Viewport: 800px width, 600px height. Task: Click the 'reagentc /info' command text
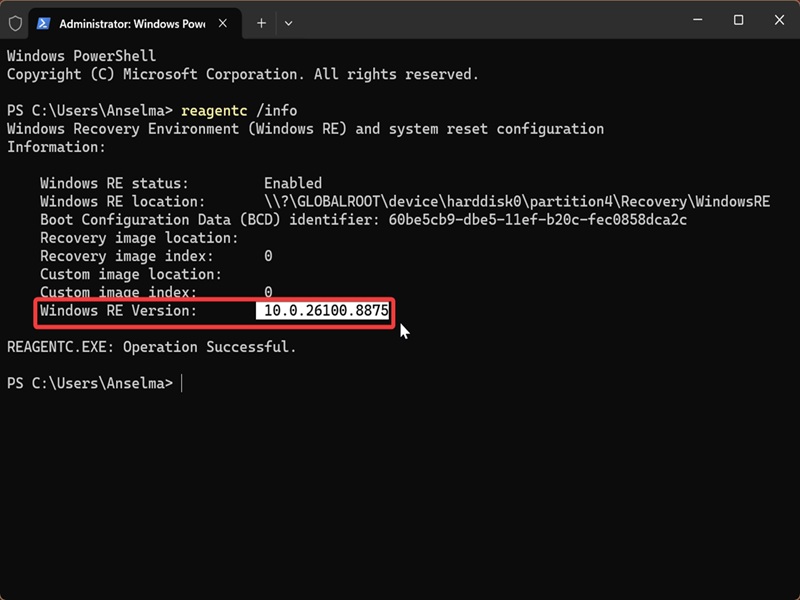[x=239, y=111]
